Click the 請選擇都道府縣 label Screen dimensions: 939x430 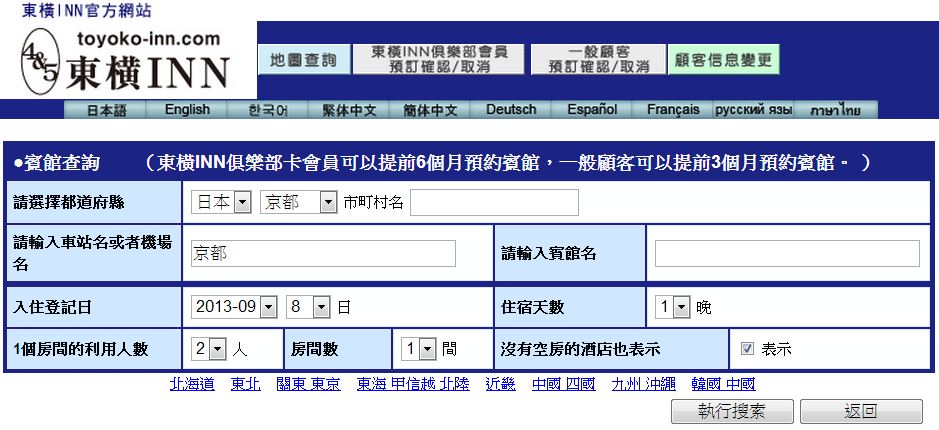click(x=69, y=202)
